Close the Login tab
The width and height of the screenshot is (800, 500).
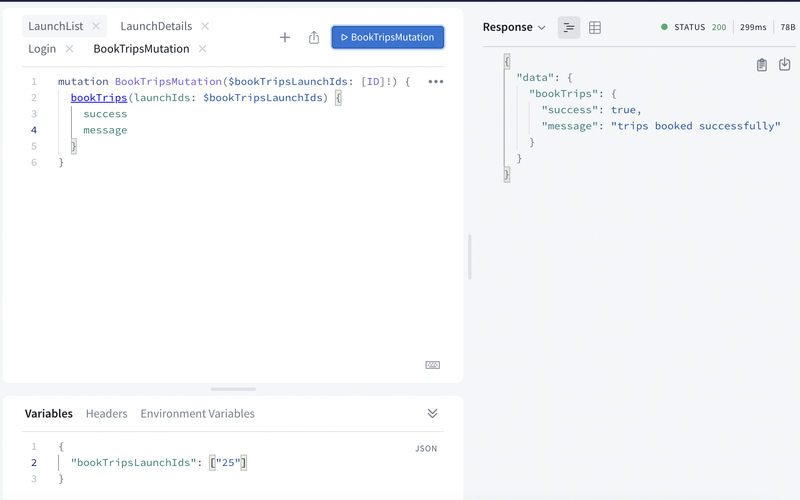(69, 48)
